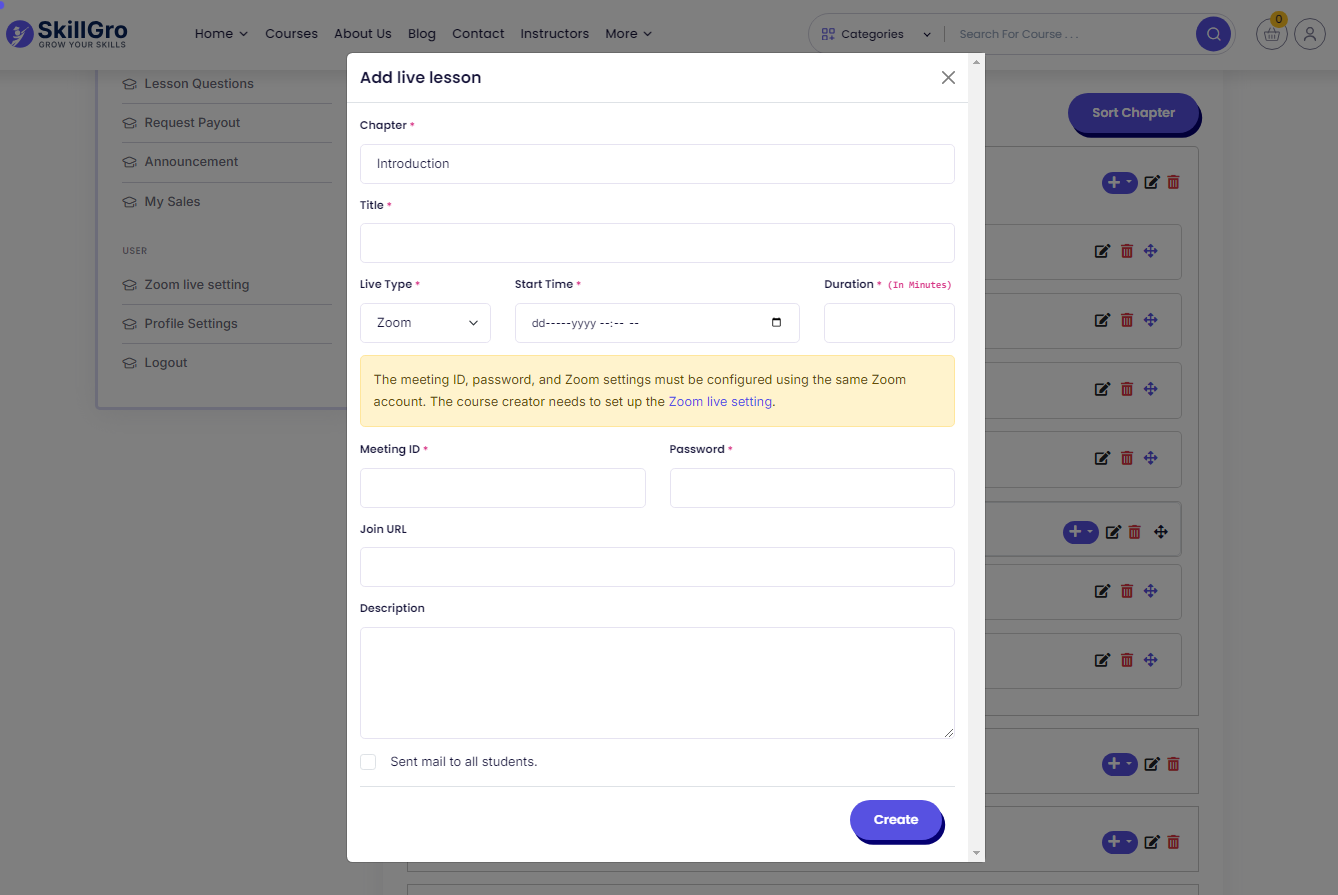Screen dimensions: 1338x895
Task: Go to Courses in the navigation
Action: [291, 34]
